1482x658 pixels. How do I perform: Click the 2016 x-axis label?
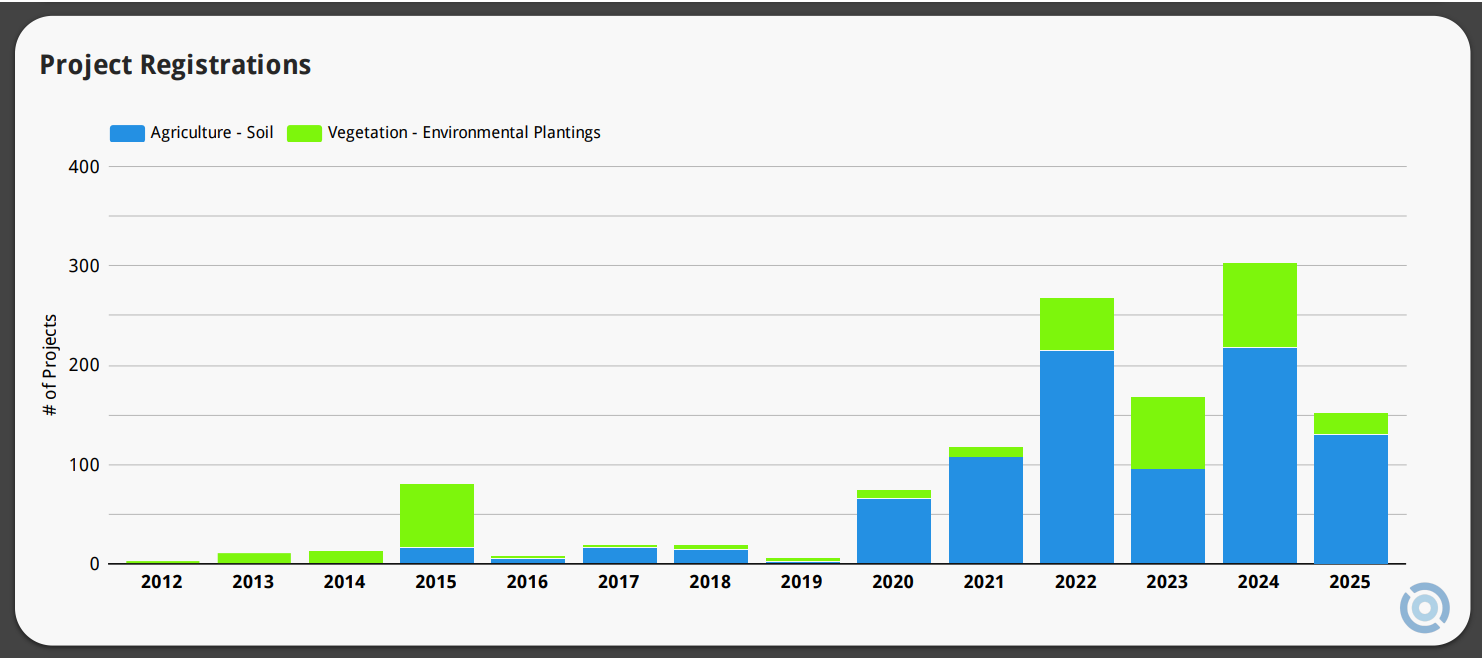pos(528,582)
